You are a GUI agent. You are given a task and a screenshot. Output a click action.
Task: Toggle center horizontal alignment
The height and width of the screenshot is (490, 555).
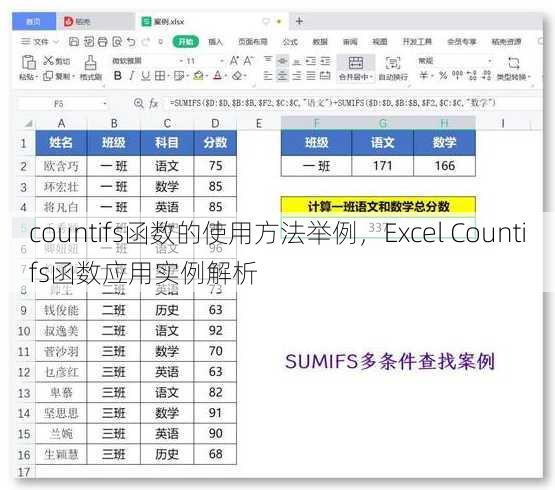[x=282, y=75]
